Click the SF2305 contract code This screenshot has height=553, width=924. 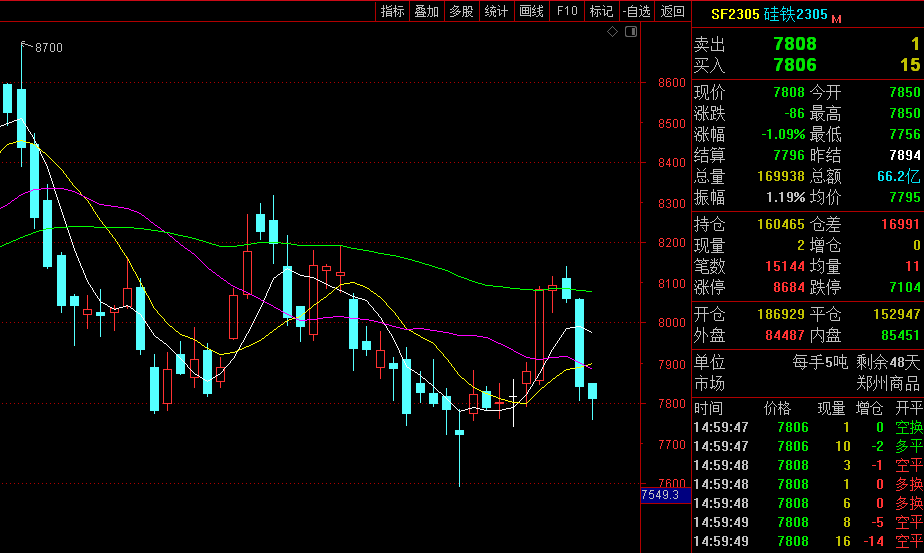coord(735,14)
